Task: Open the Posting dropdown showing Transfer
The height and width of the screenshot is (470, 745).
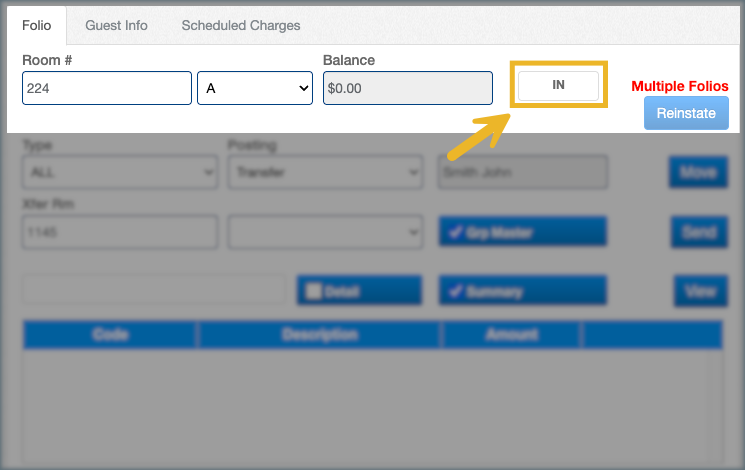Action: 324,172
